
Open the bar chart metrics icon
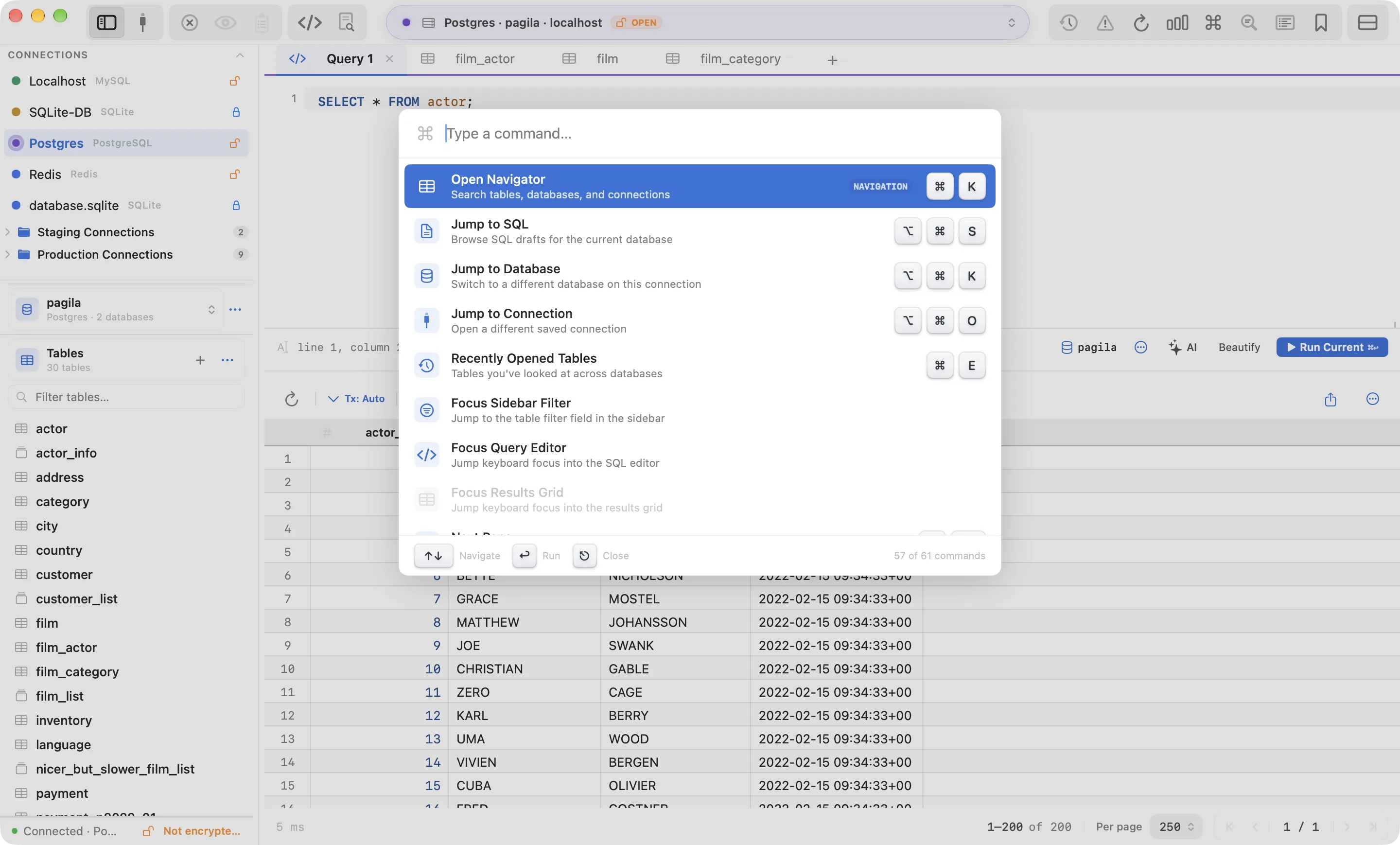click(x=1177, y=23)
